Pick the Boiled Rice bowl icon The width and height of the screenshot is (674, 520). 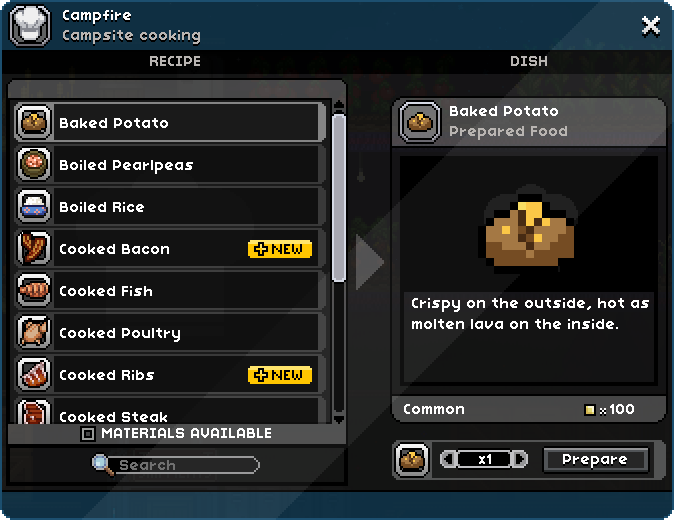pos(34,206)
